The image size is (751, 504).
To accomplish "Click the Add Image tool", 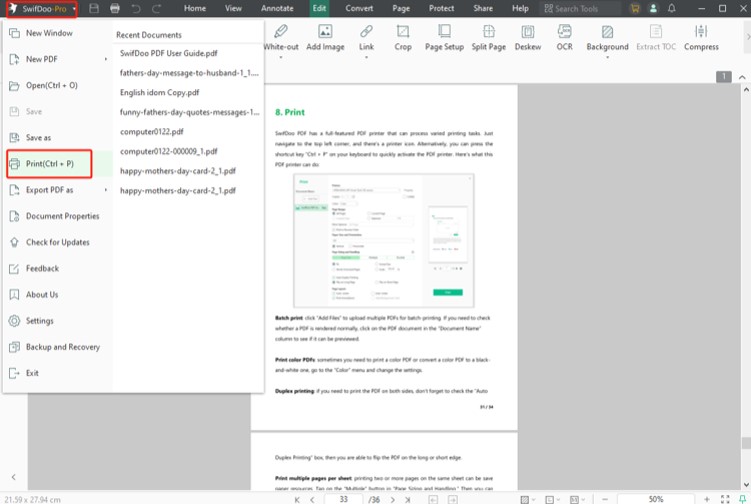I will click(x=325, y=38).
